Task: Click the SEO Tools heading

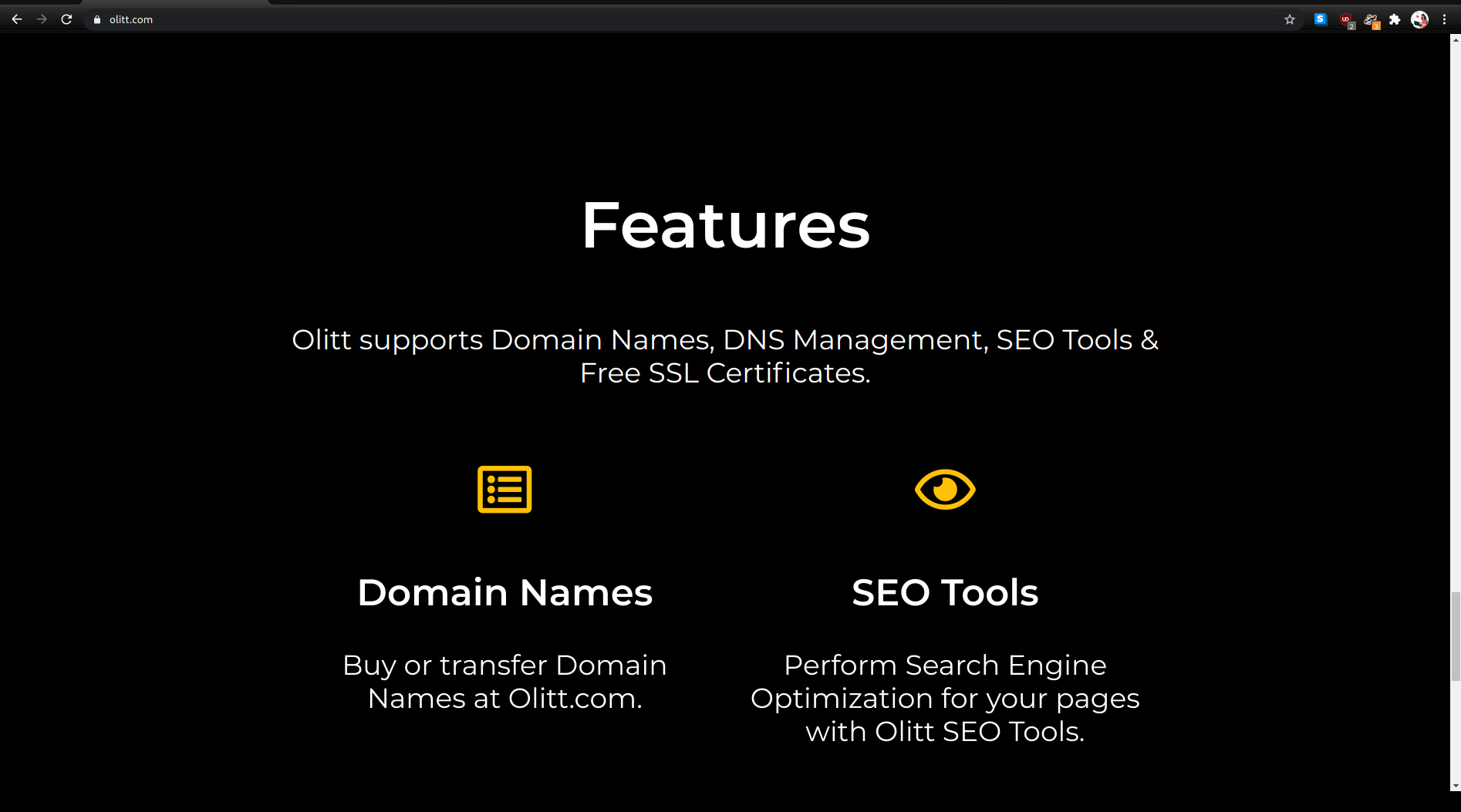Action: click(945, 592)
